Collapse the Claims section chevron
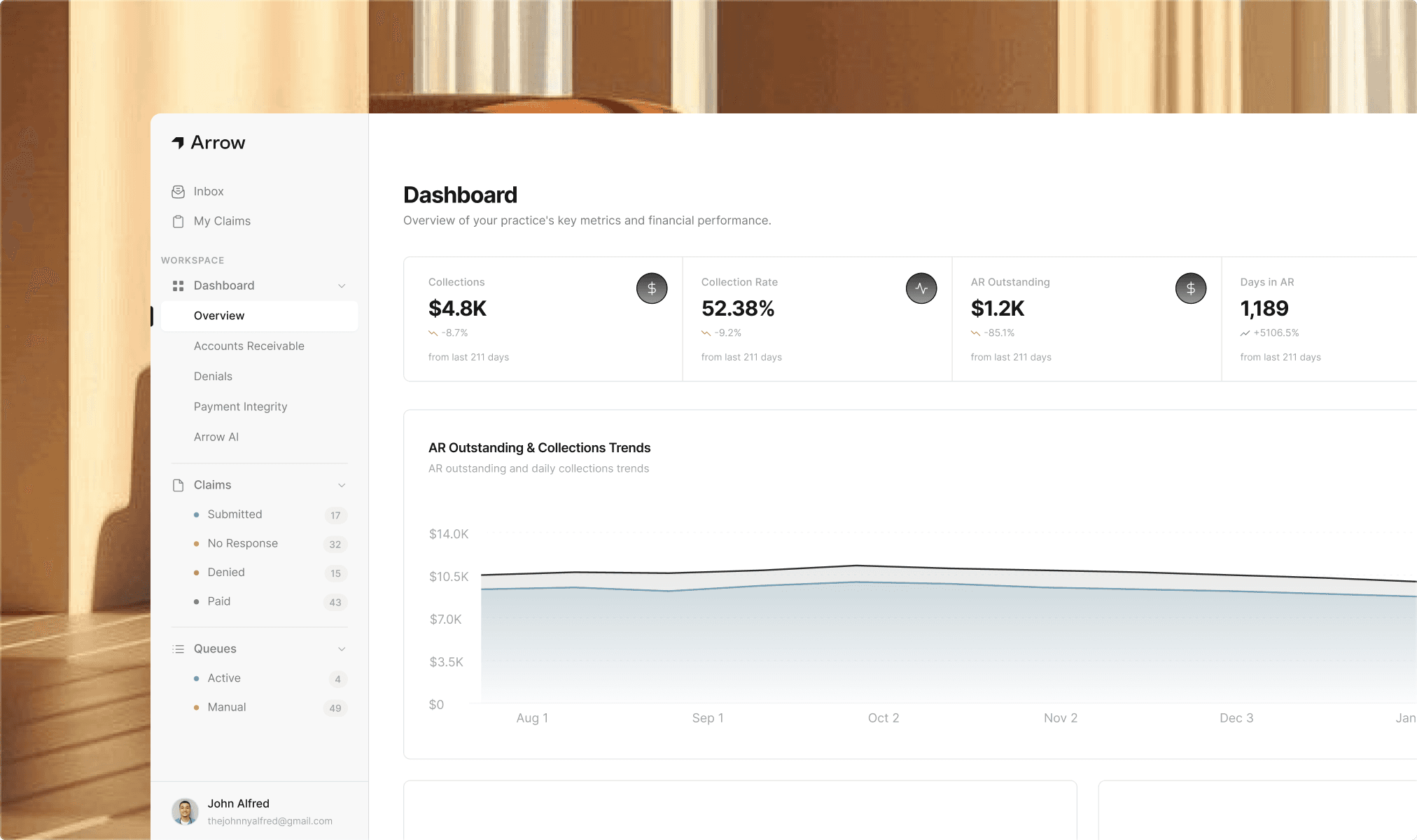Viewport: 1417px width, 840px height. click(x=342, y=485)
